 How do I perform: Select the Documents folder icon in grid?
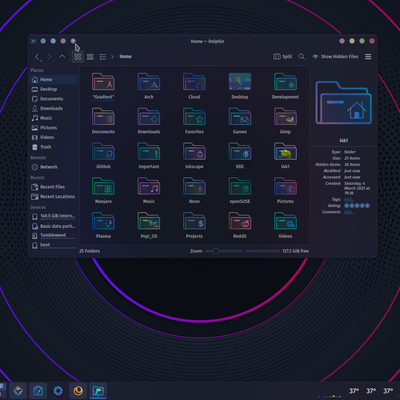[103, 117]
